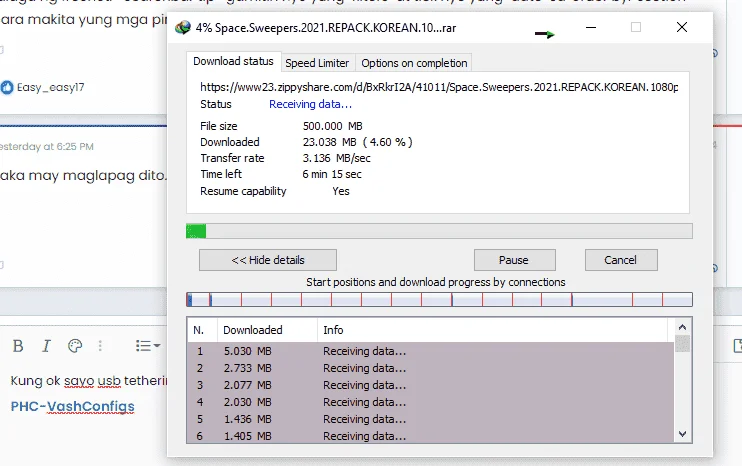Open the list dropdown in forum editor

148,346
